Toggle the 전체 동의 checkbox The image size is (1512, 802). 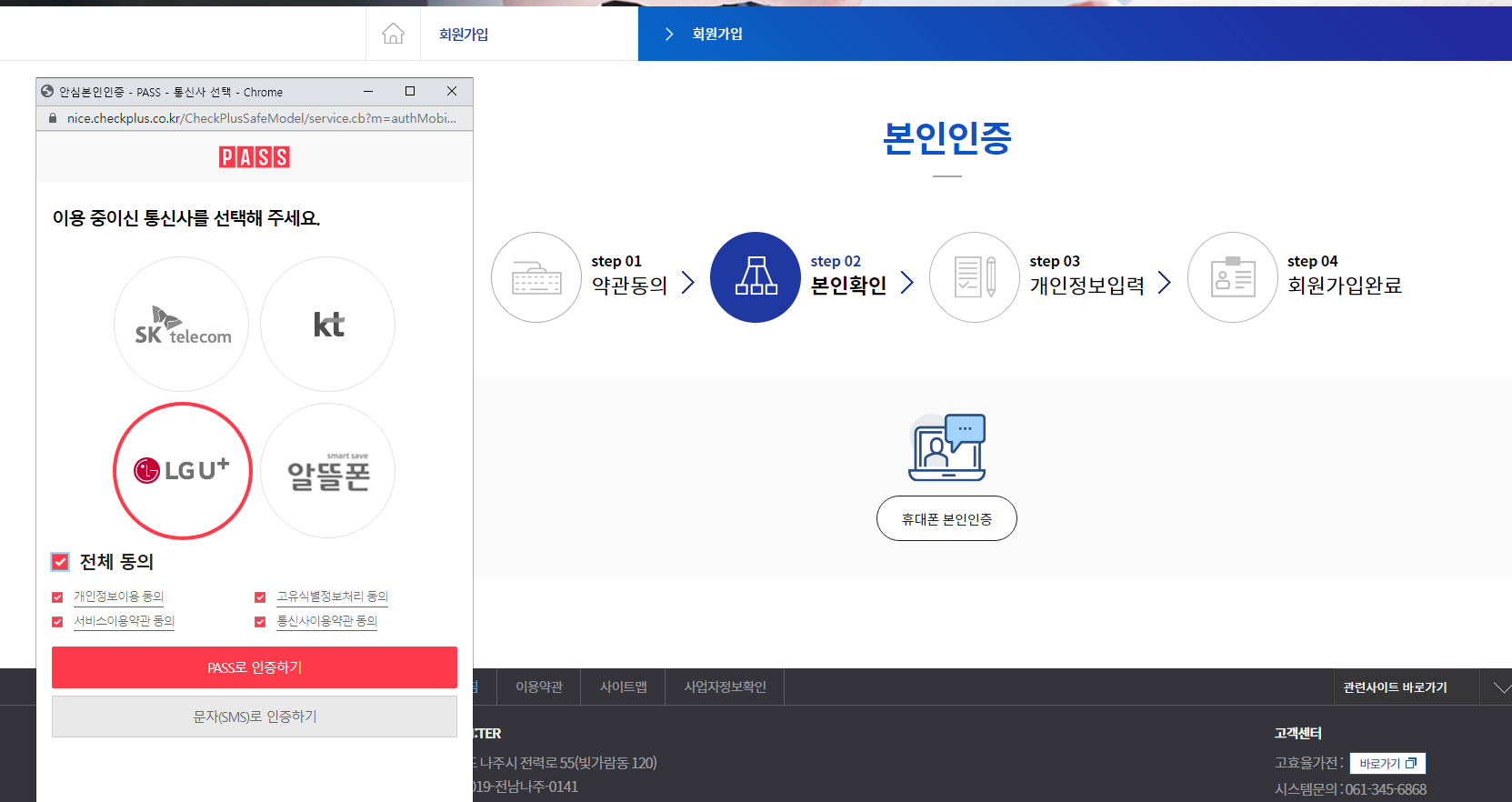coord(60,562)
